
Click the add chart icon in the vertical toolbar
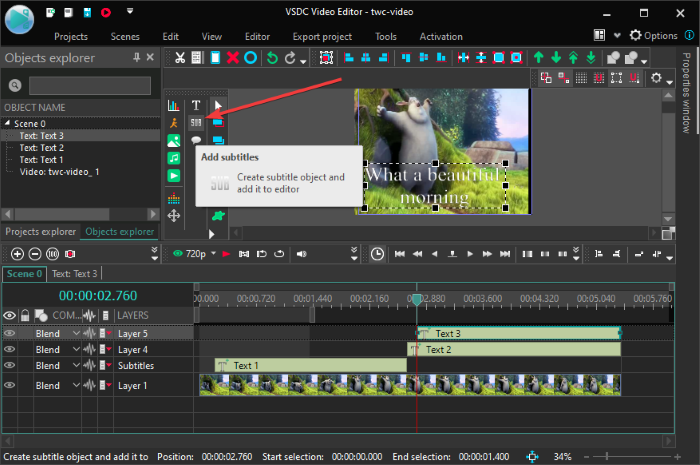pyautogui.click(x=174, y=104)
